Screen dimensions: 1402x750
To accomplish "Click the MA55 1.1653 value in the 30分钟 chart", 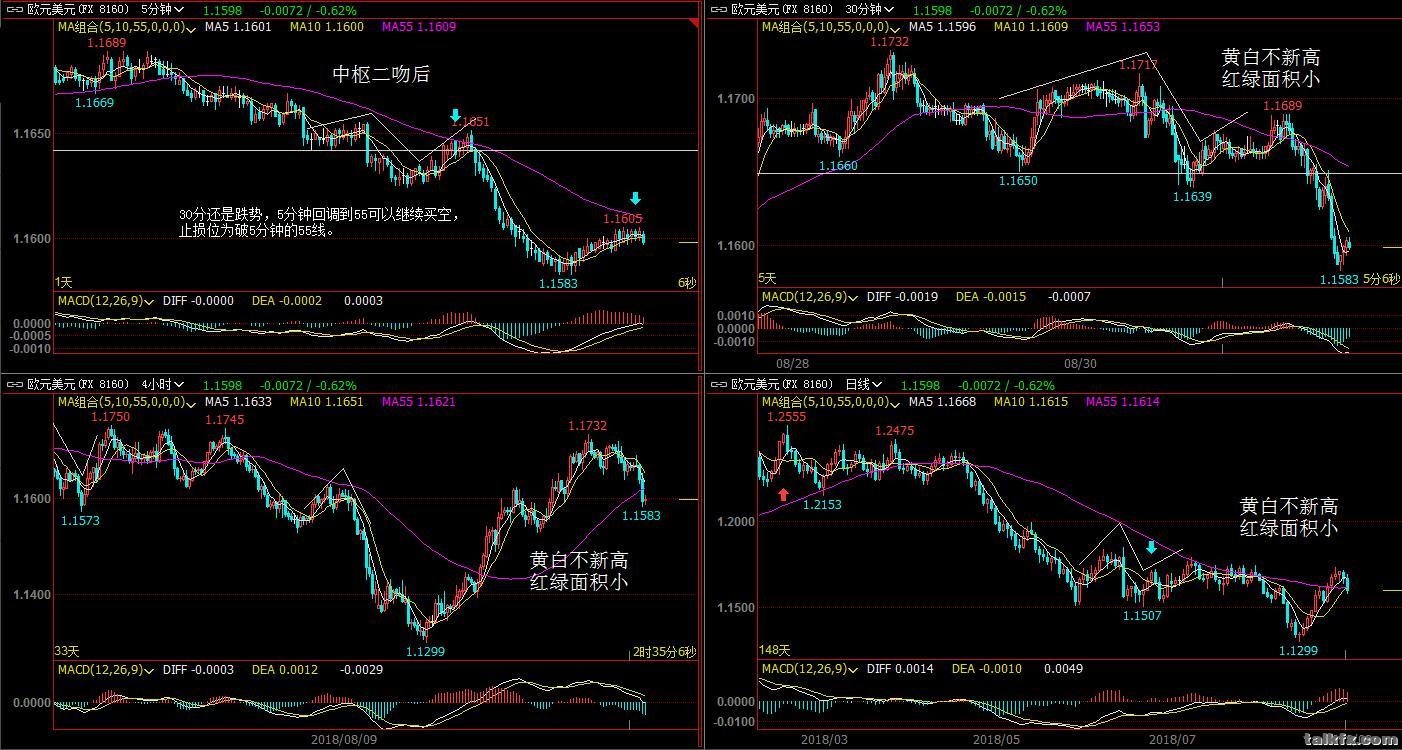I will 1123,28.
